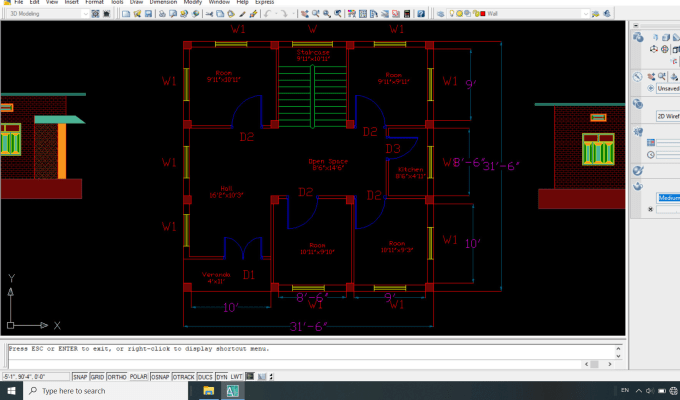Open the DesignCenter icon
680x400 pixels.
tap(363, 14)
